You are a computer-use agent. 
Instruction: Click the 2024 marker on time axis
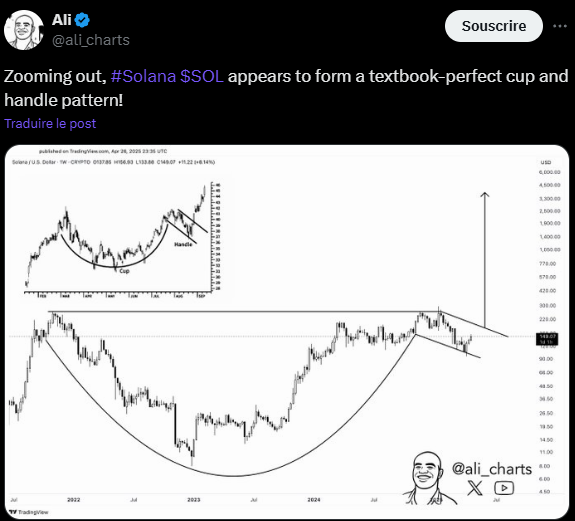pyautogui.click(x=314, y=500)
